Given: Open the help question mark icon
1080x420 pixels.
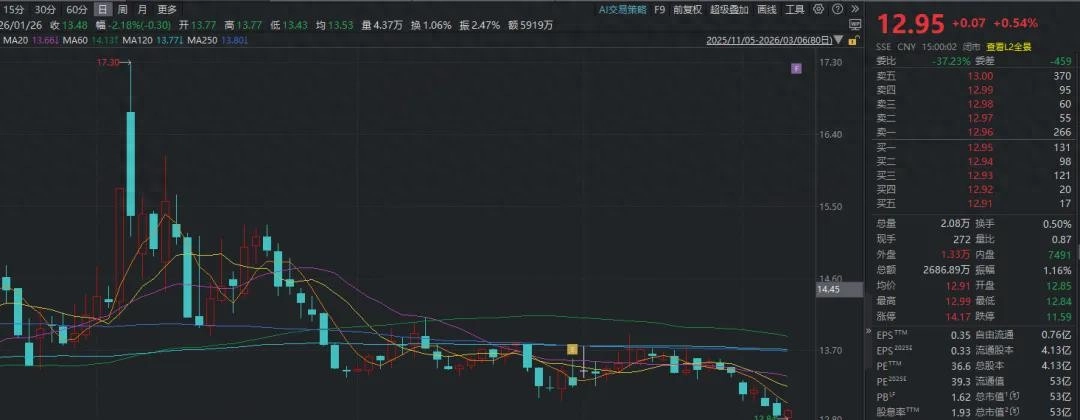Looking at the screenshot, I should coord(837,9).
